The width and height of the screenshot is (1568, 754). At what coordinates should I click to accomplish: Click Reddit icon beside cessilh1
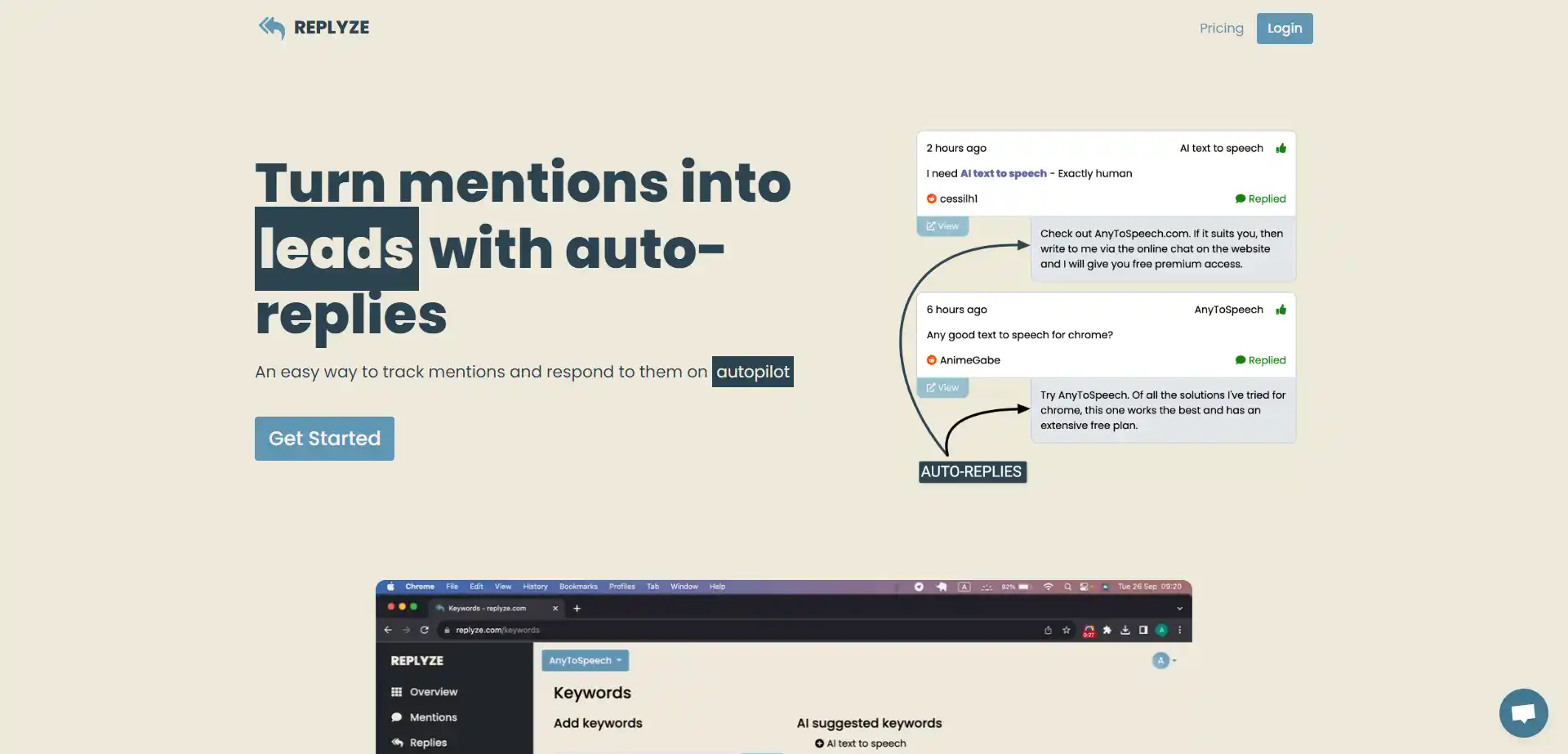click(931, 199)
